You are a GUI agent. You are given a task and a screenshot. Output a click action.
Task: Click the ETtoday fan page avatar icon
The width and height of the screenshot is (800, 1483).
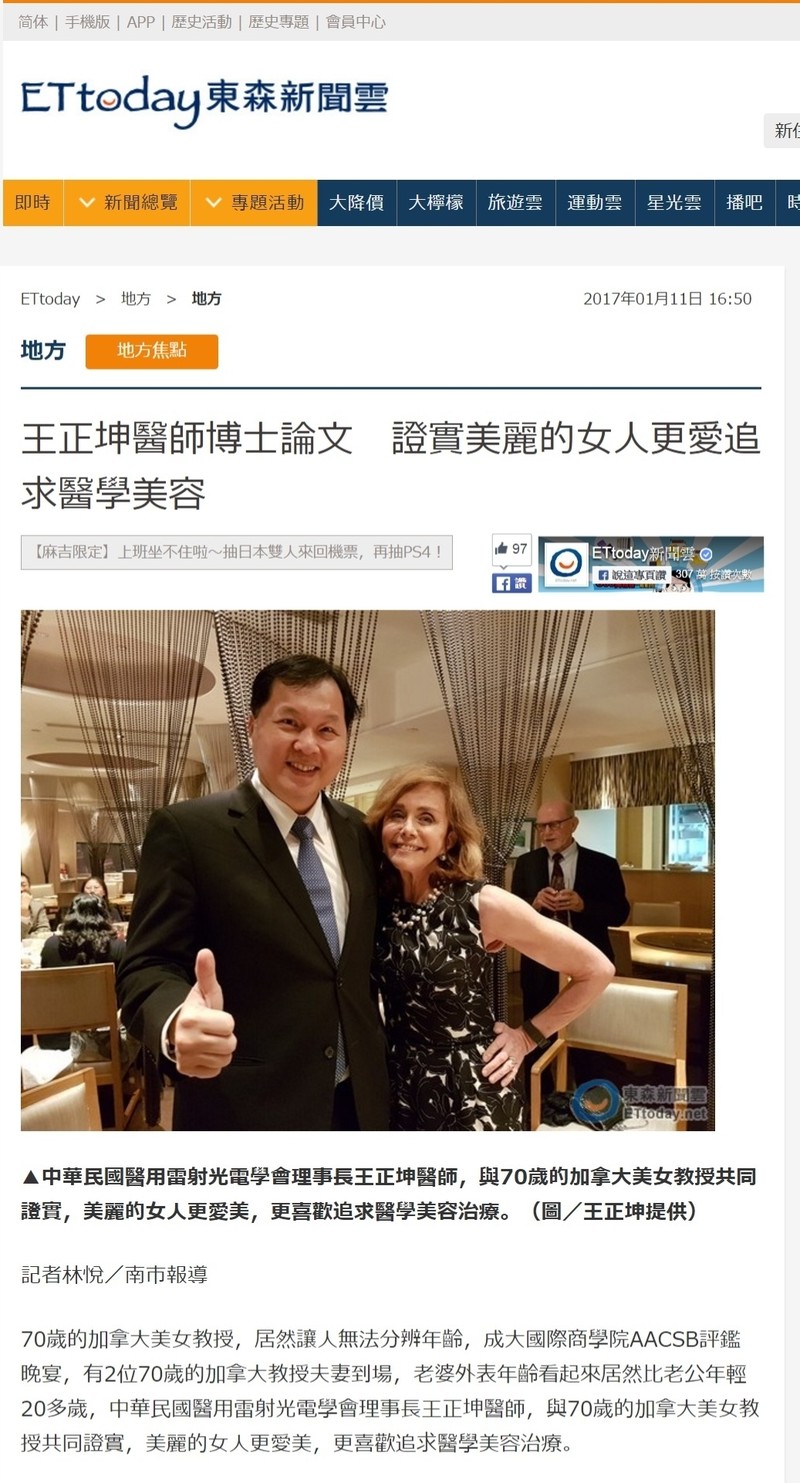566,564
